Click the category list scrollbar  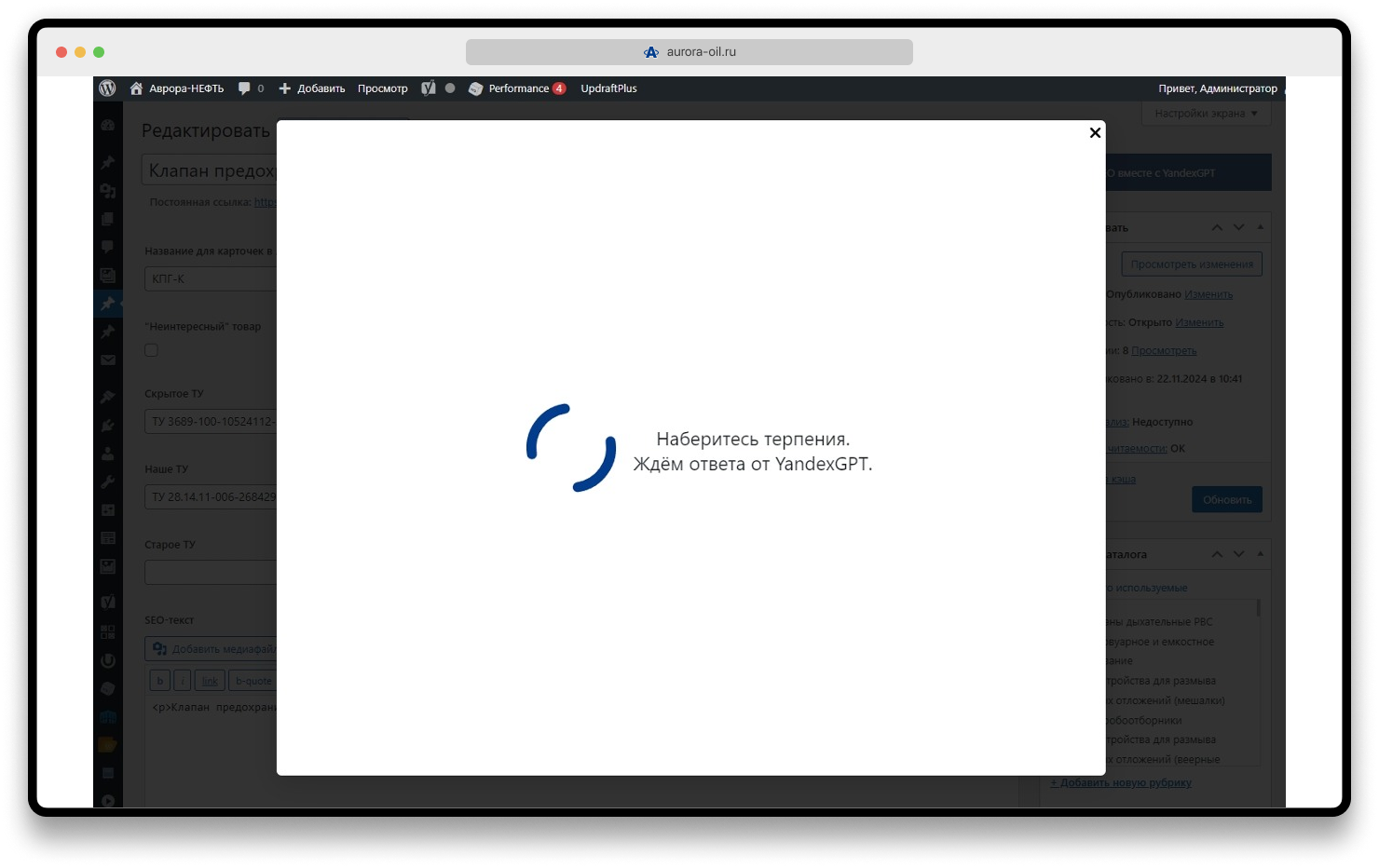pos(1258,608)
